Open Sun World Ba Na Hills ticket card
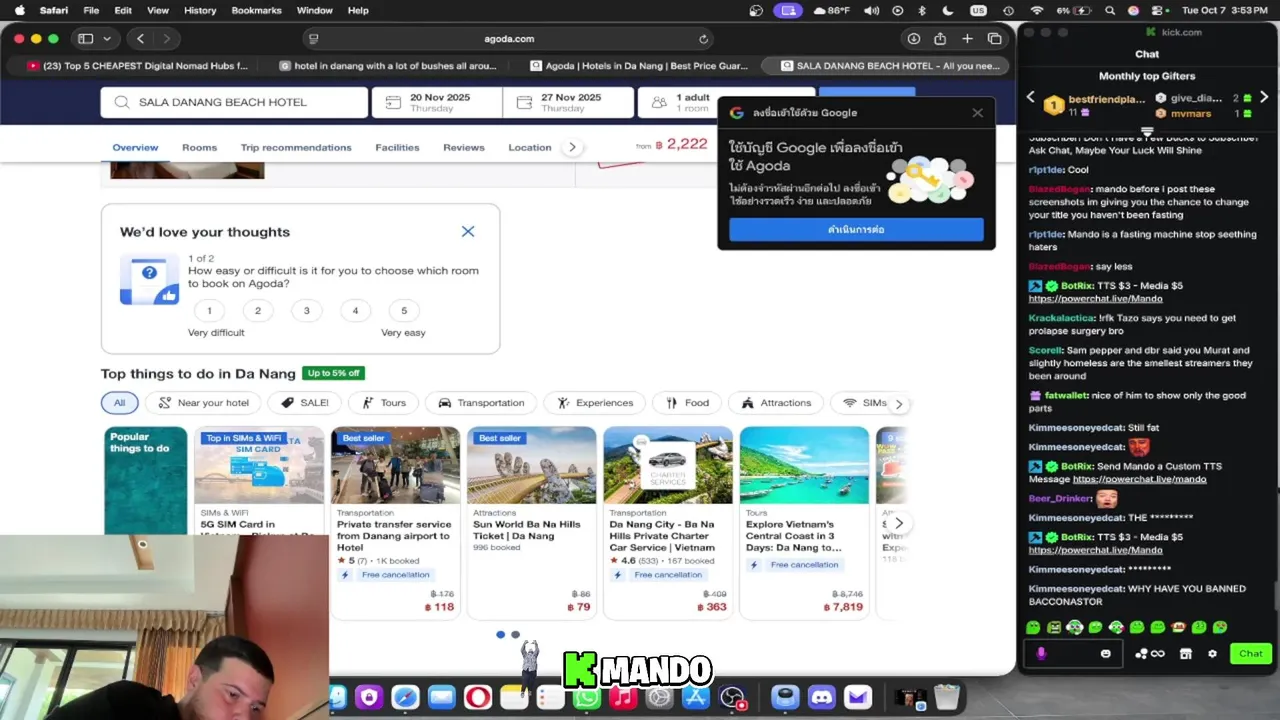 point(531,522)
